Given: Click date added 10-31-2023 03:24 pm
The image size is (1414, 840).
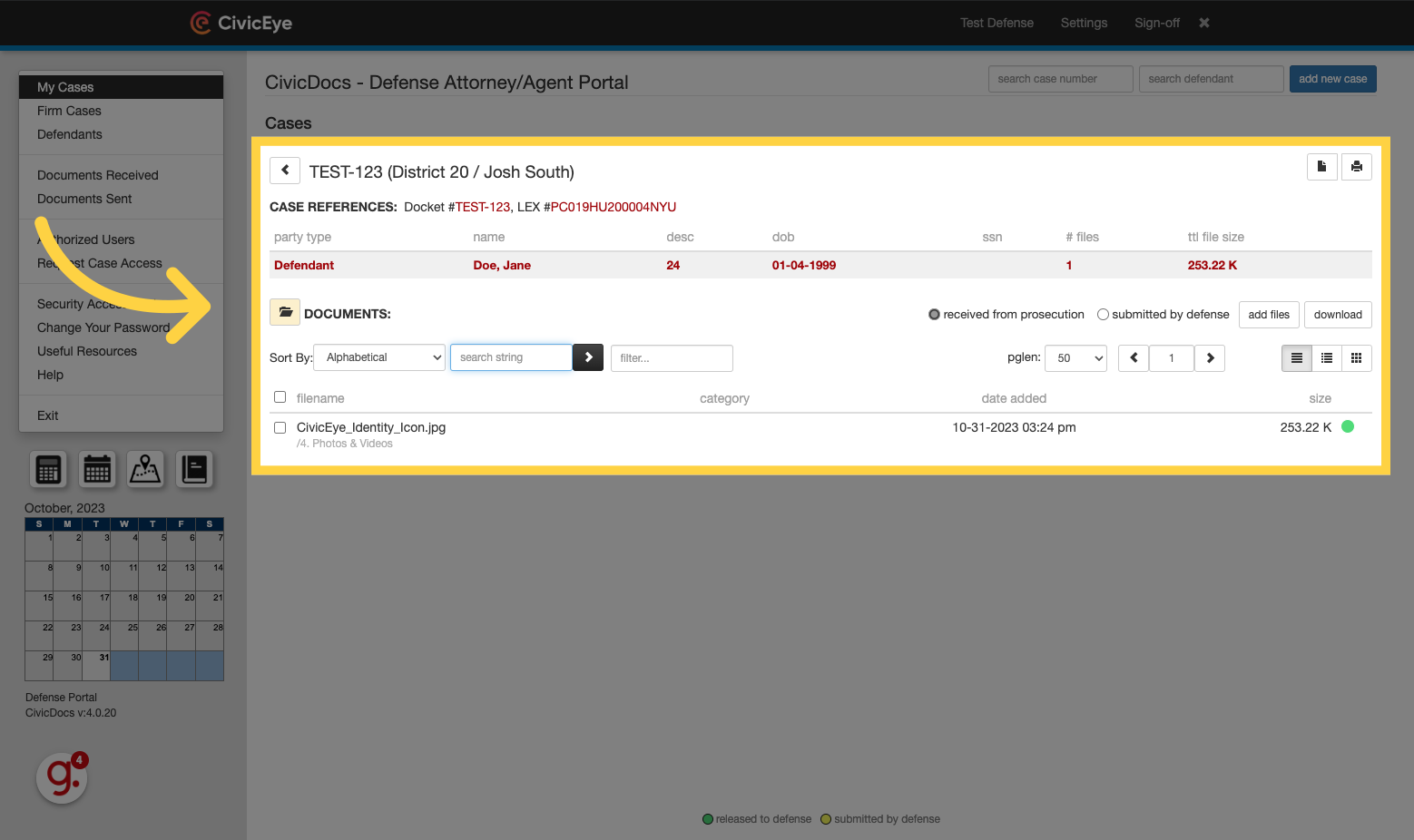Looking at the screenshot, I should 1014,427.
